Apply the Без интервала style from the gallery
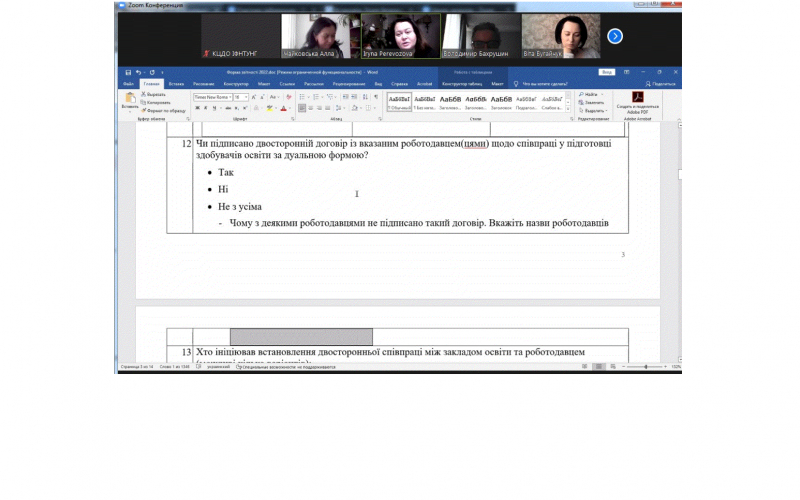This screenshot has height=500, width=800. coord(424,102)
